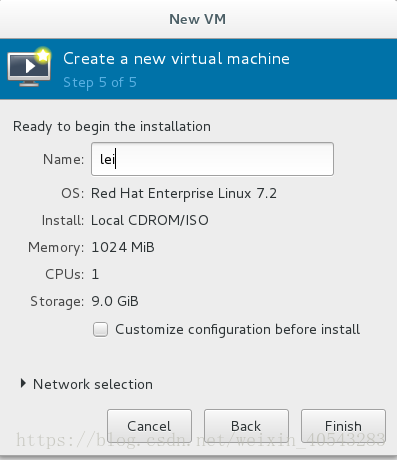This screenshot has height=460, width=397.
Task: Focus the Name input field
Action: tap(212, 159)
